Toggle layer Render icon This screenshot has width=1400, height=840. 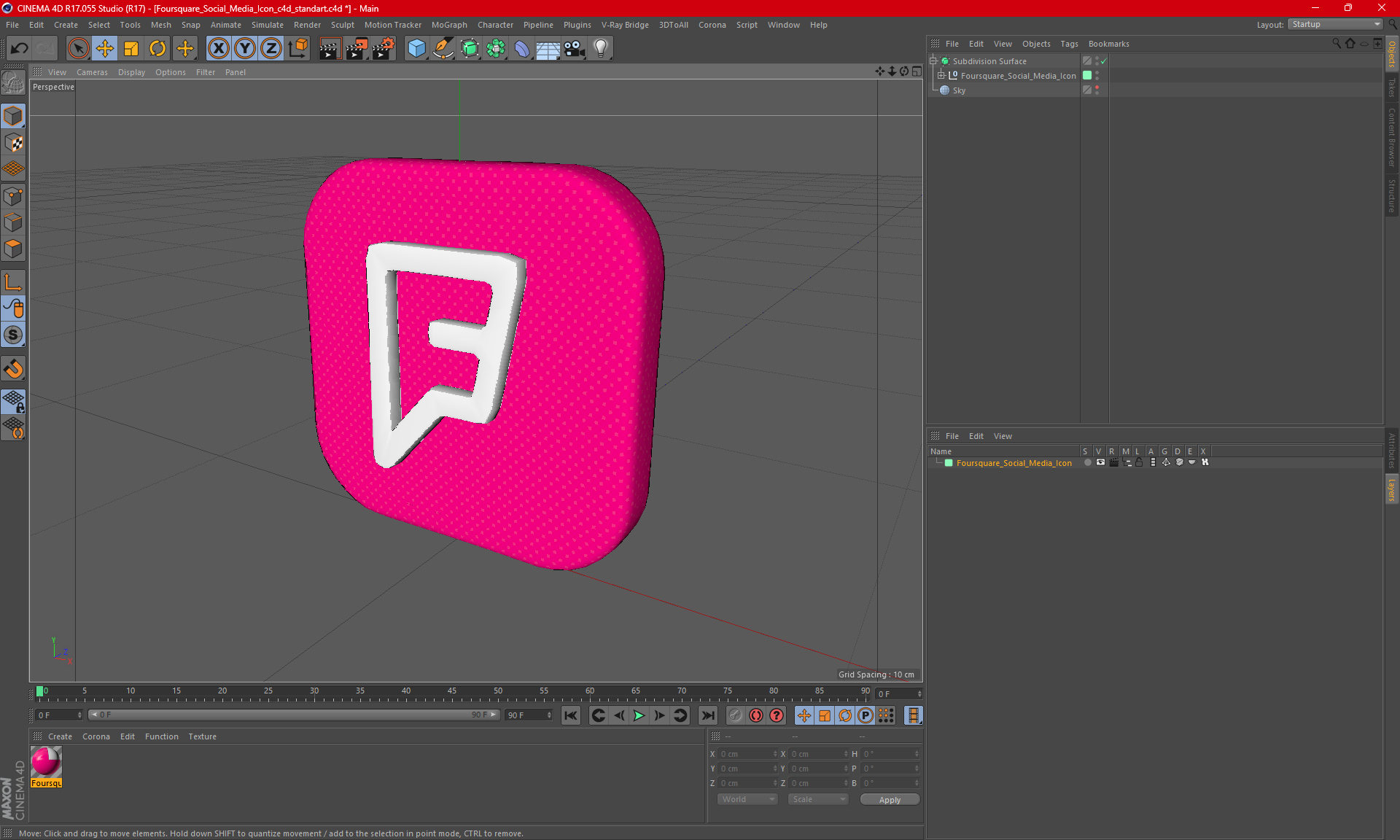1113,462
